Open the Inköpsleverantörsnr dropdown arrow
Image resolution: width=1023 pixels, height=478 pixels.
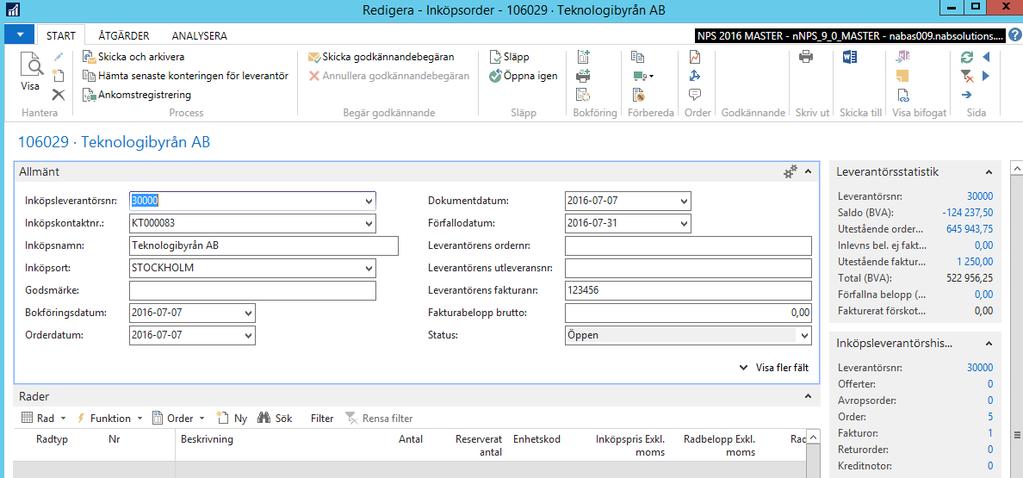[x=369, y=202]
